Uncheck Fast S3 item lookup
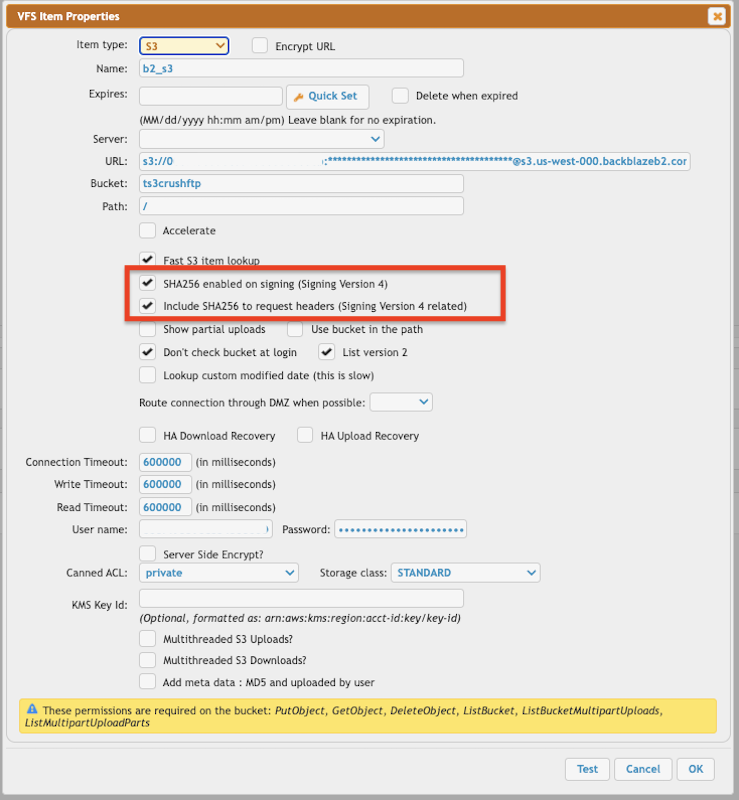Screen dimensions: 739x800 click(x=148, y=260)
